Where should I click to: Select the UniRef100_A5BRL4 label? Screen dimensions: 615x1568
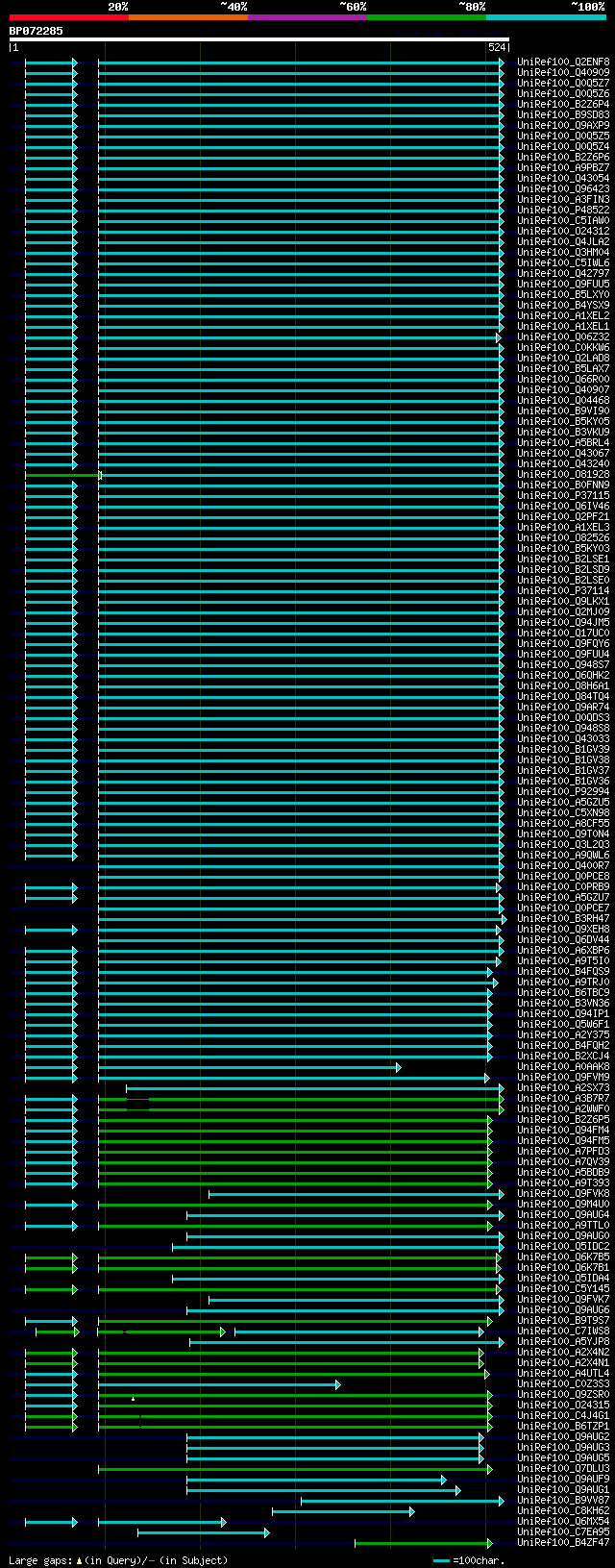pos(563,442)
